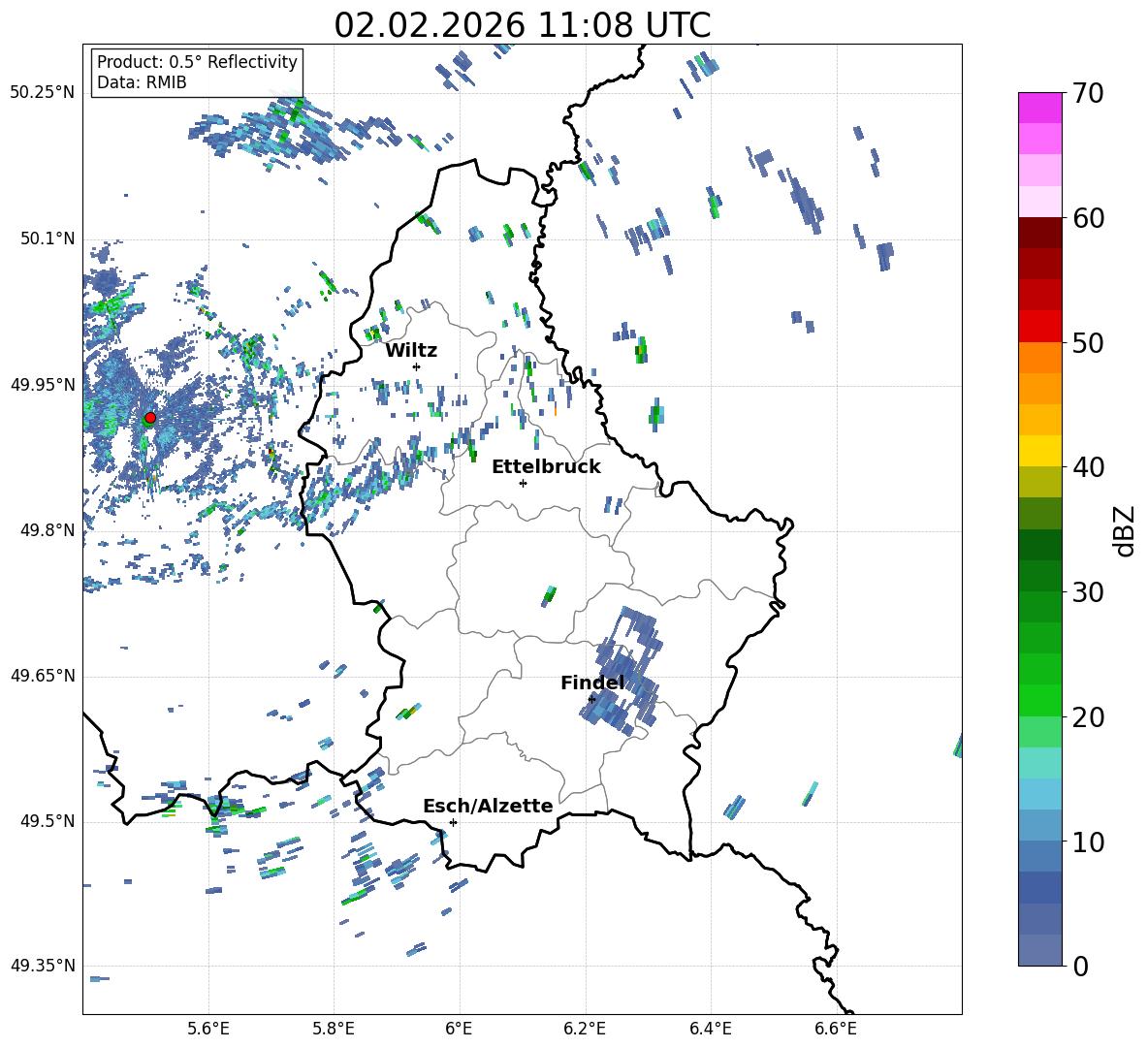This screenshot has width=1148, height=1048.
Task: Click the 5.6°E longitude label
Action: coord(208,1029)
